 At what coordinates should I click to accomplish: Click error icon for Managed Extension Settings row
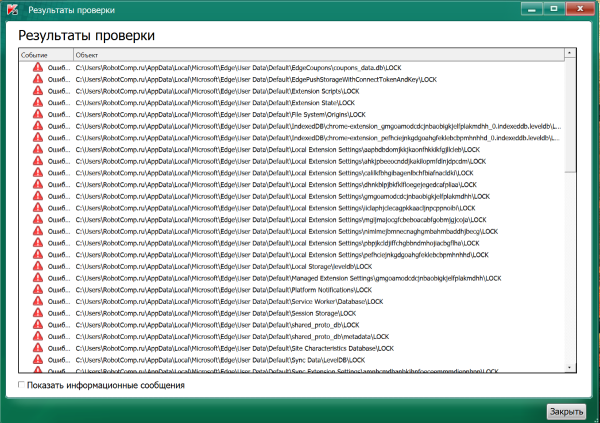[x=38, y=278]
